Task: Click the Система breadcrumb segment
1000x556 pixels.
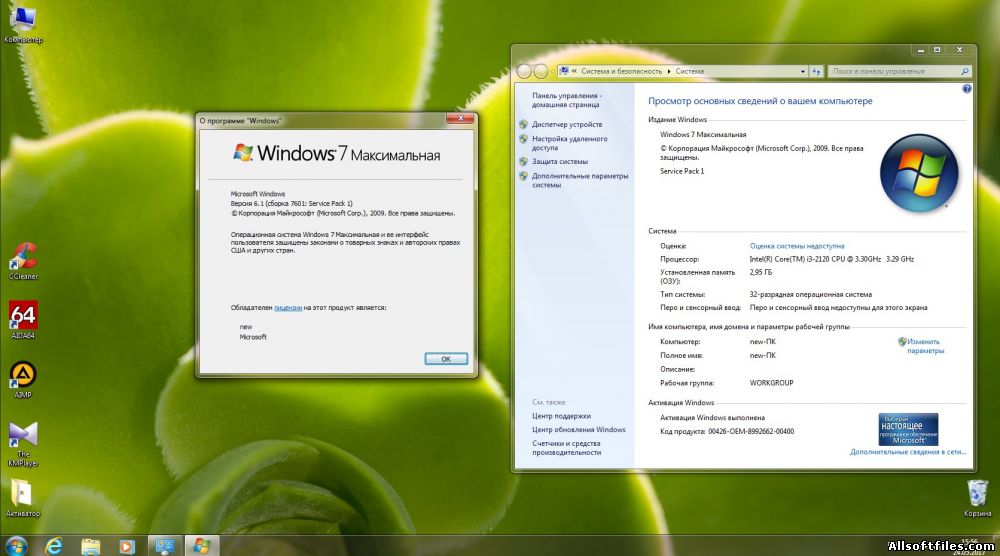Action: pos(689,71)
